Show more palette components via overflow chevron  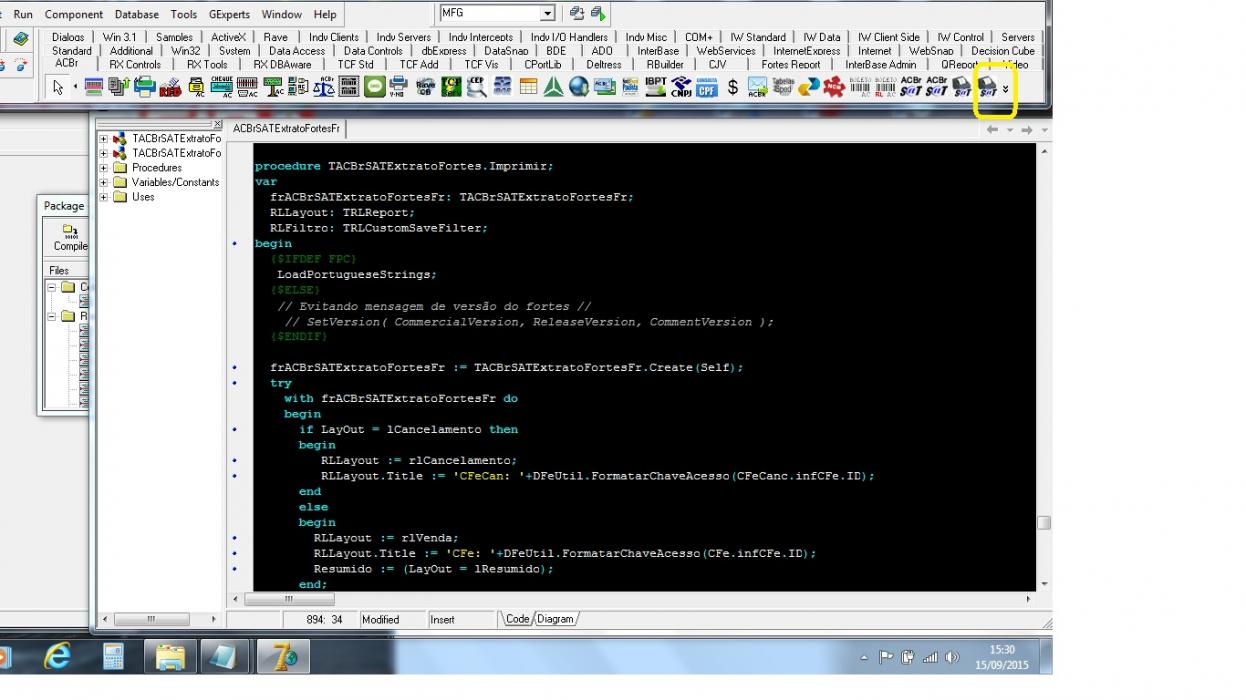[x=1006, y=90]
